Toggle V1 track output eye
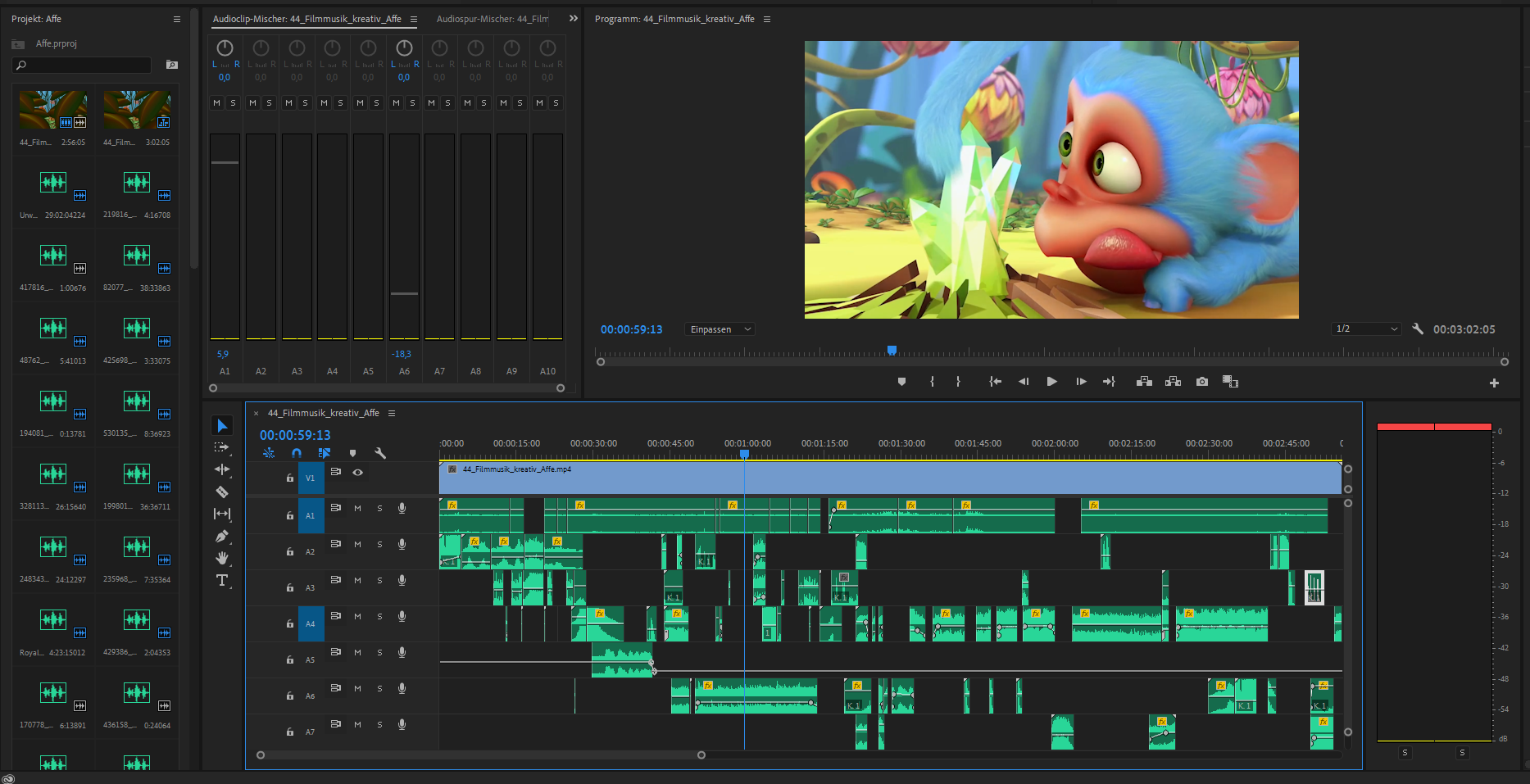 click(x=357, y=473)
